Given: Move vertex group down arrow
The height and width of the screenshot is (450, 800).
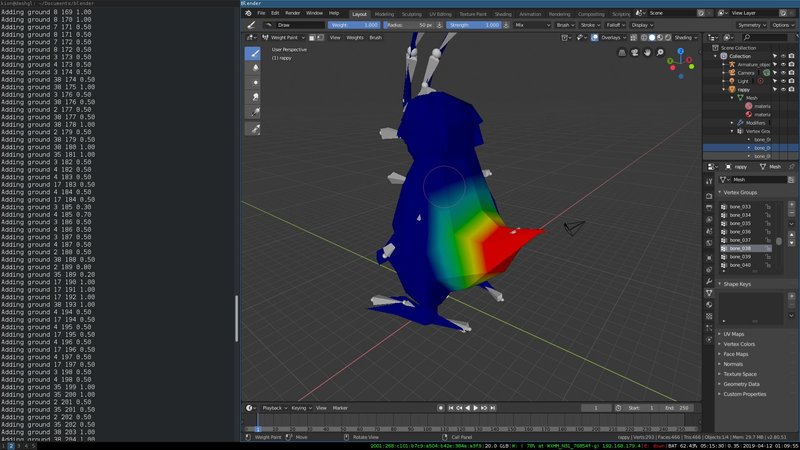Looking at the screenshot, I should click(x=791, y=243).
